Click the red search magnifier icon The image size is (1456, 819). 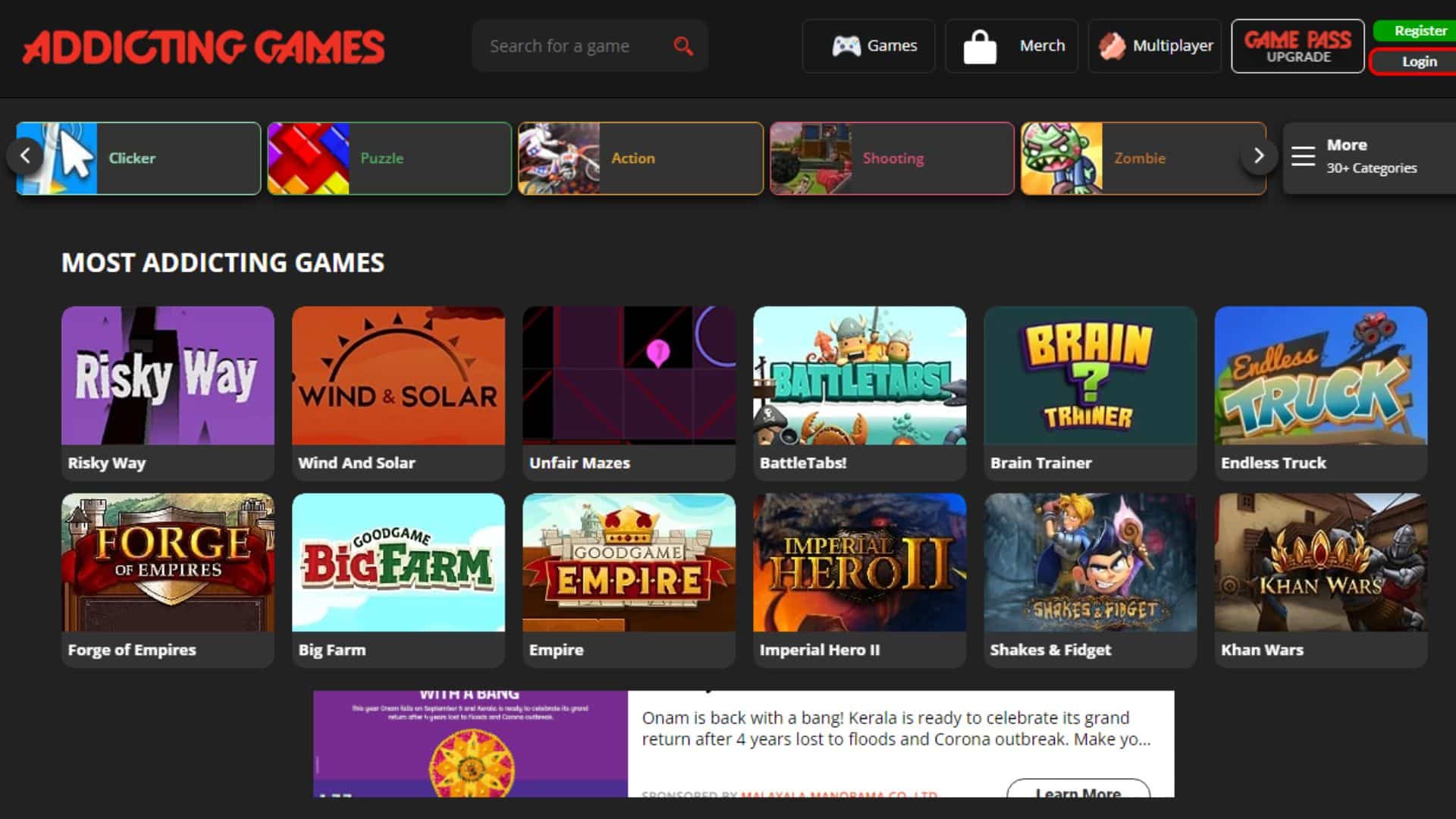(683, 46)
